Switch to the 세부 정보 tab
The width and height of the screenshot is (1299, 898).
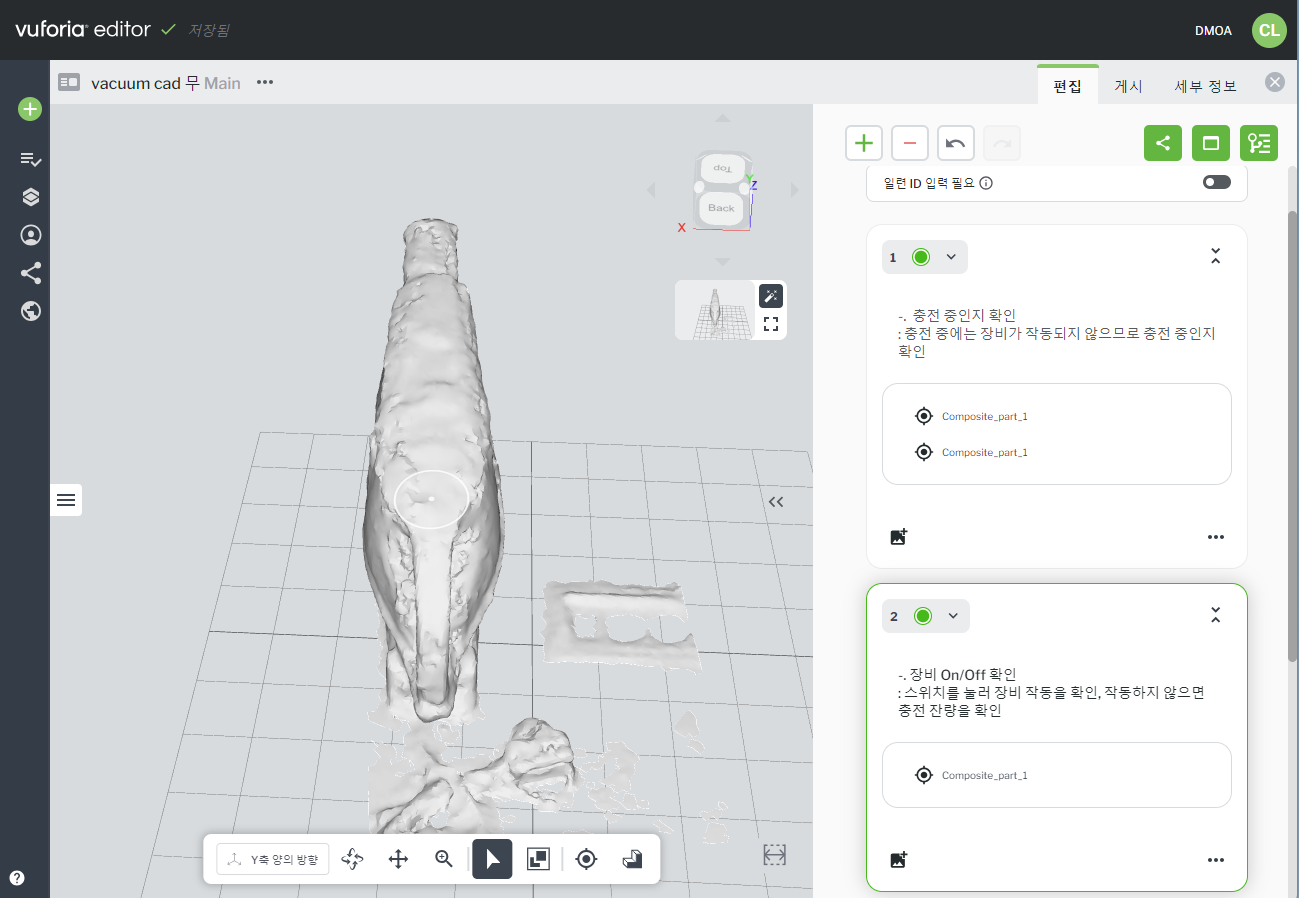(1205, 86)
